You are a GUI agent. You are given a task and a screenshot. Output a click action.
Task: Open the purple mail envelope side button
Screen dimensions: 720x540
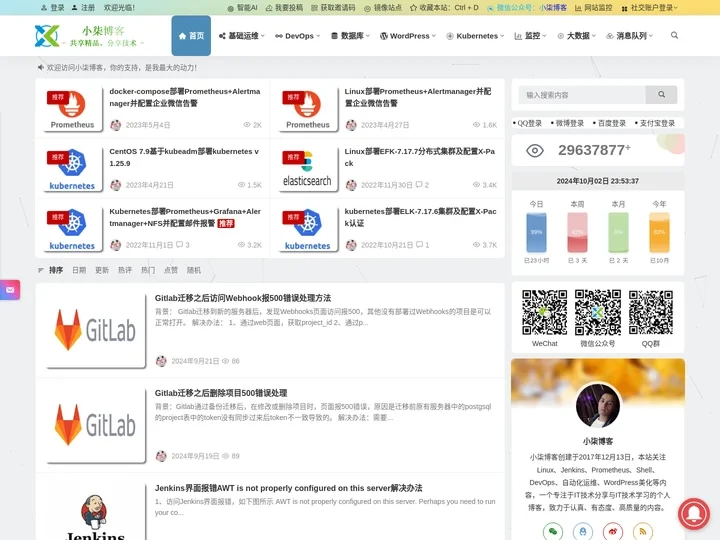pos(10,290)
